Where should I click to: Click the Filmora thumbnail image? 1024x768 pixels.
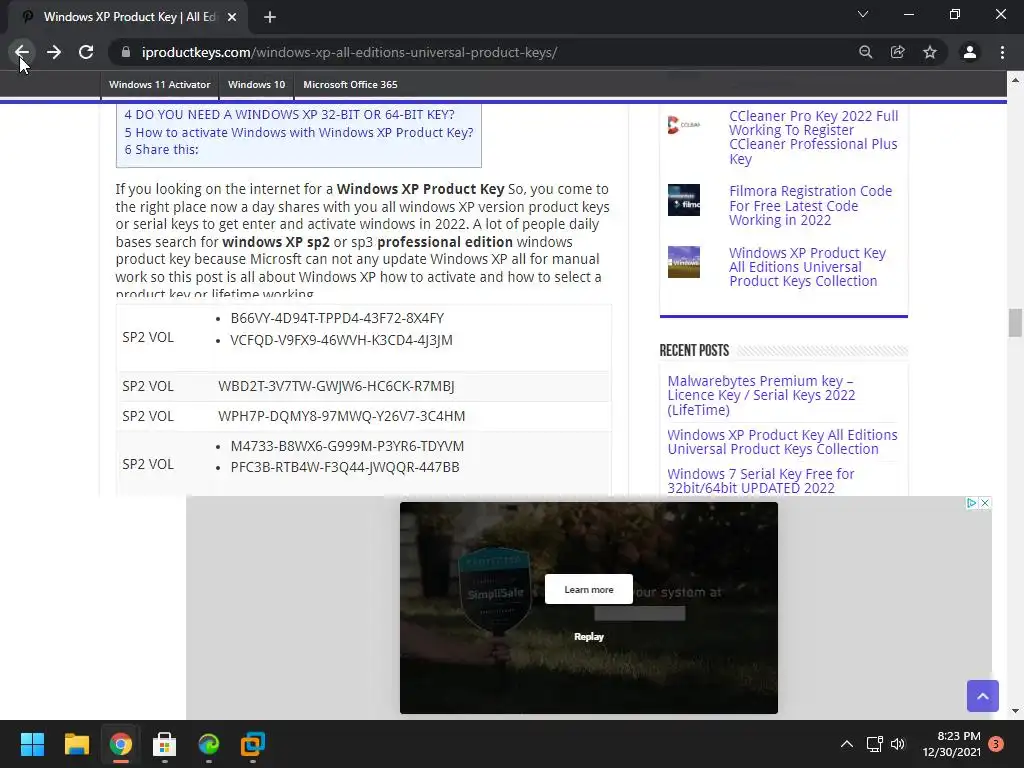684,200
